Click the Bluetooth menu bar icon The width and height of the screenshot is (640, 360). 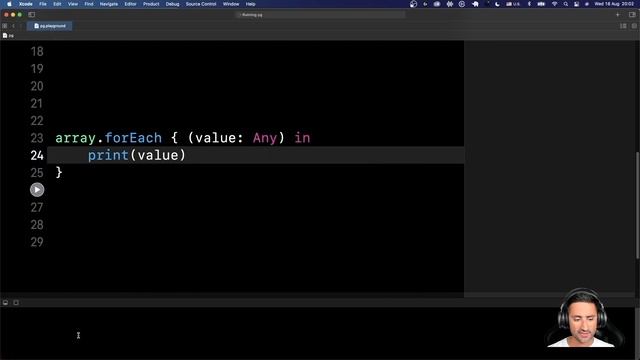[x=529, y=4]
